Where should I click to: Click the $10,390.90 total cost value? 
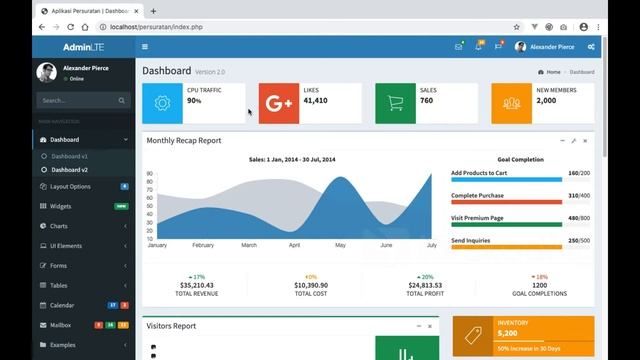click(x=311, y=285)
